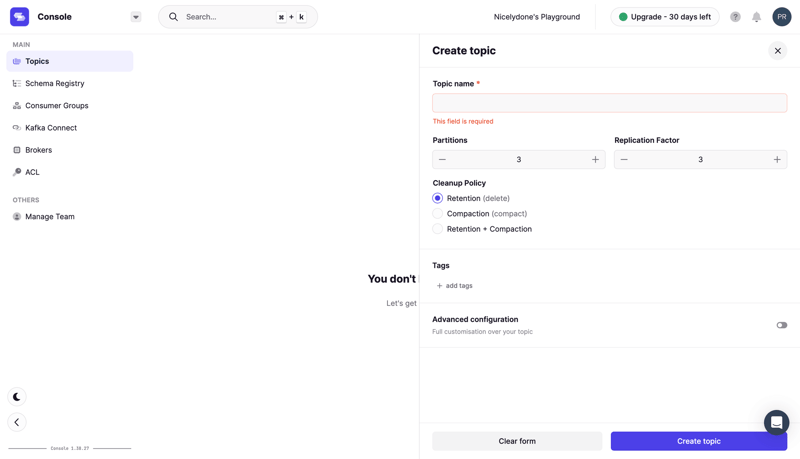Screen dimensions: 800x459
Task: Click Upgrade - 30 days left button
Action: [665, 17]
